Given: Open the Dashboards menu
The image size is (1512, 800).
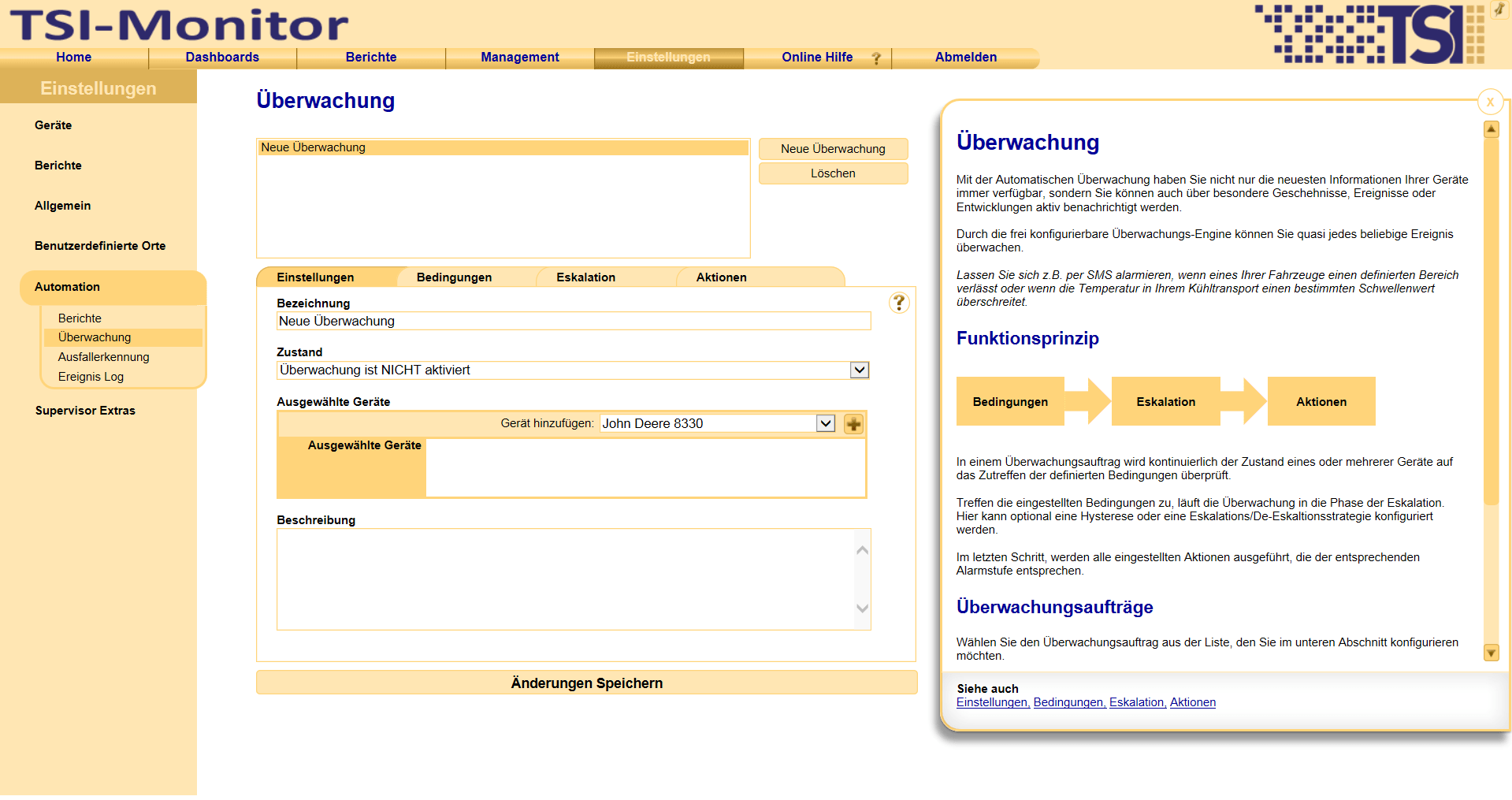Looking at the screenshot, I should coord(222,58).
